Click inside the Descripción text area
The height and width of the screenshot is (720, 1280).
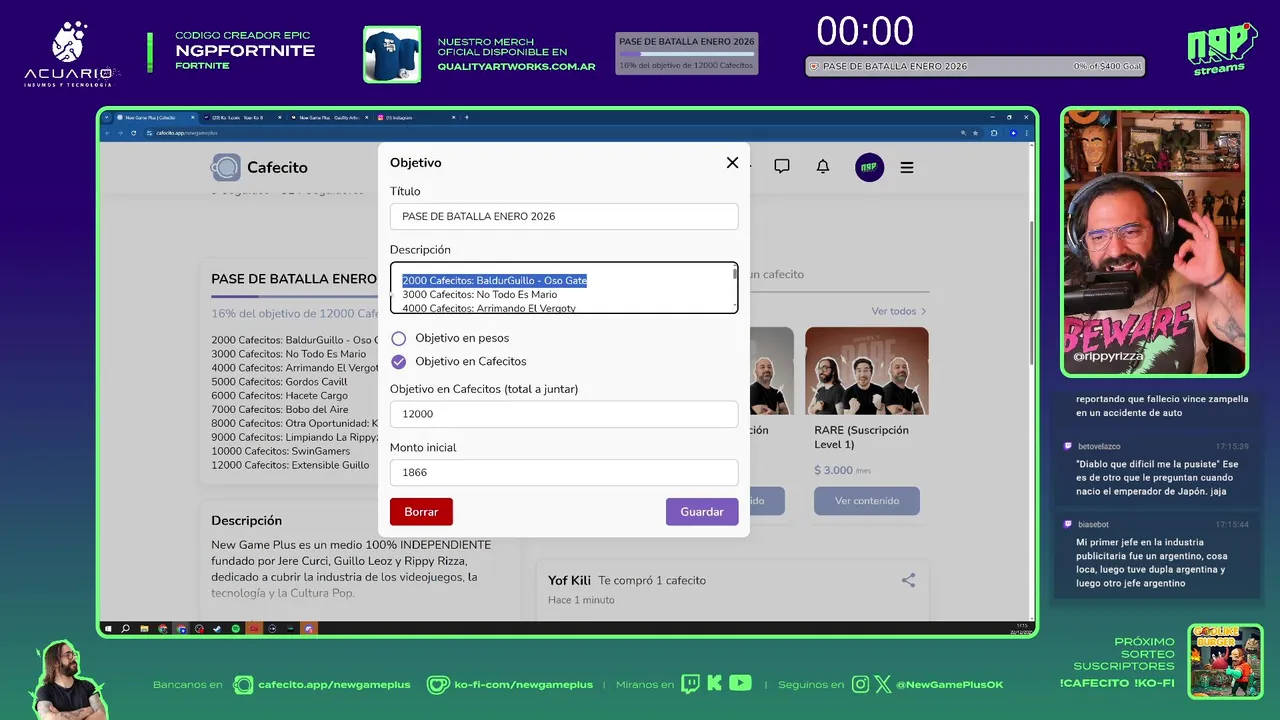[x=564, y=288]
